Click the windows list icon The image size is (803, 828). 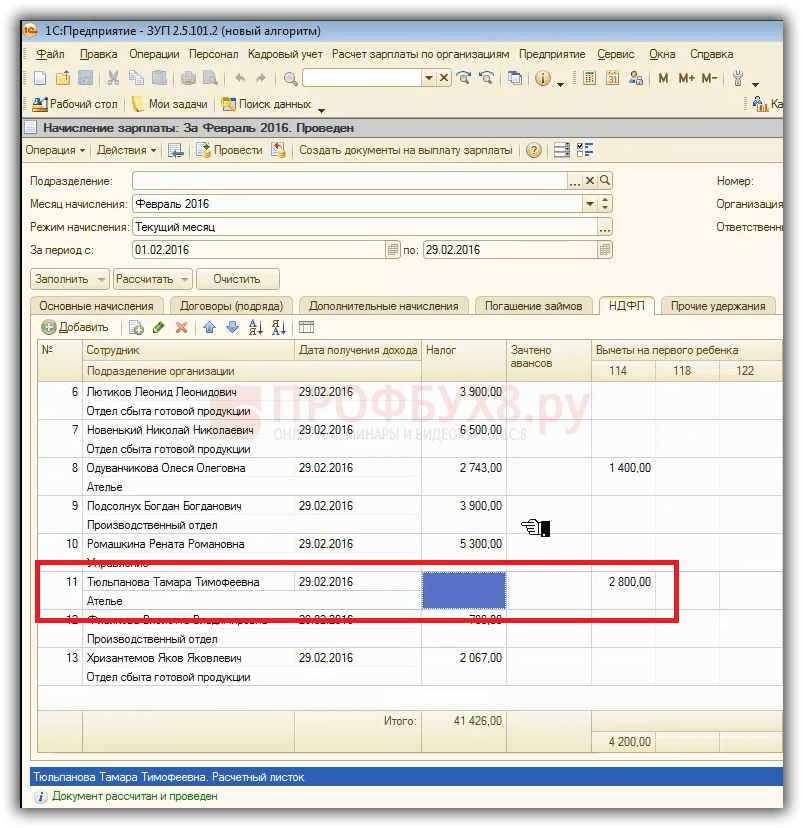(515, 78)
